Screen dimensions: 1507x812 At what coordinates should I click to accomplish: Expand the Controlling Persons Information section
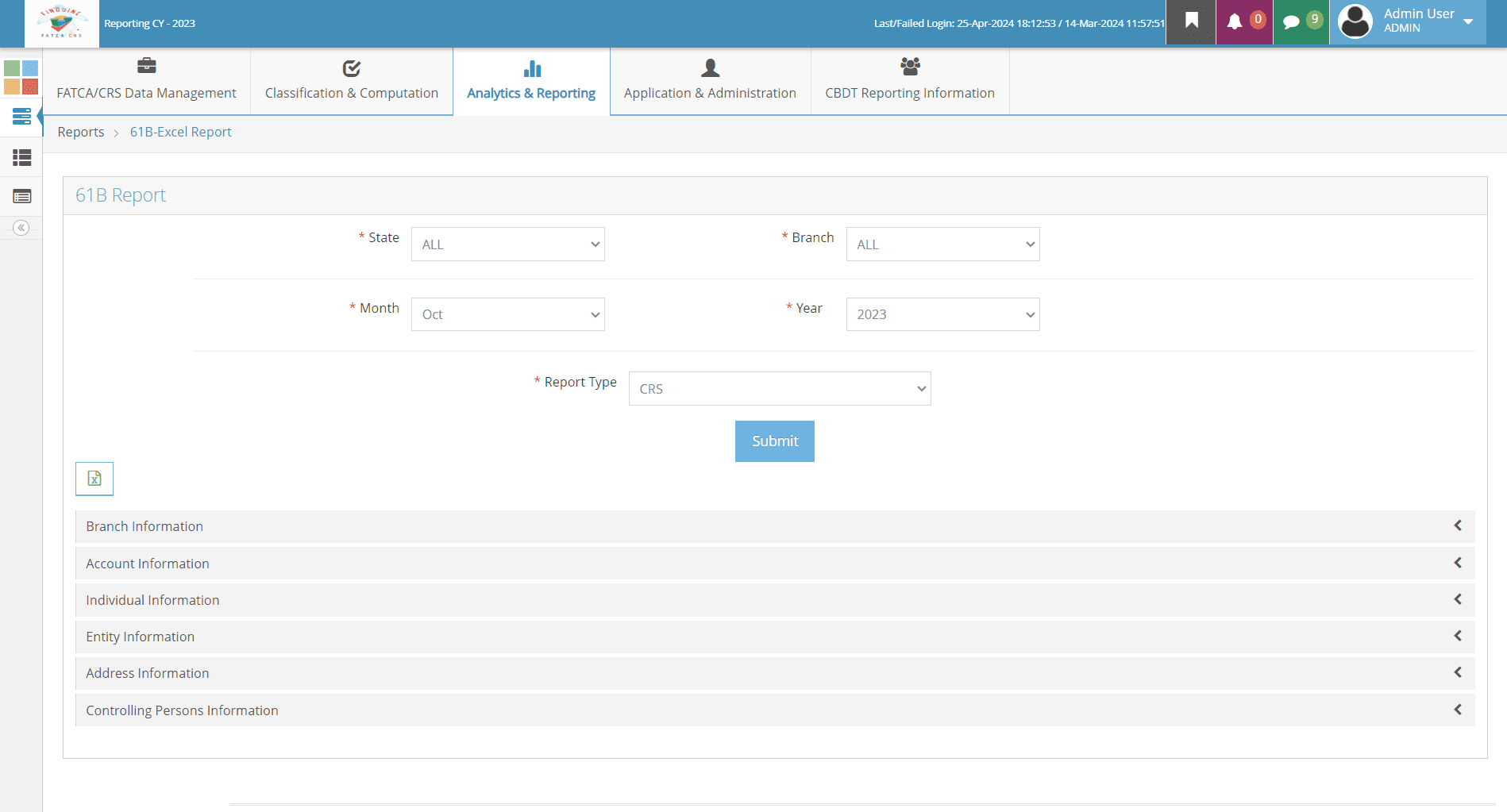[775, 710]
